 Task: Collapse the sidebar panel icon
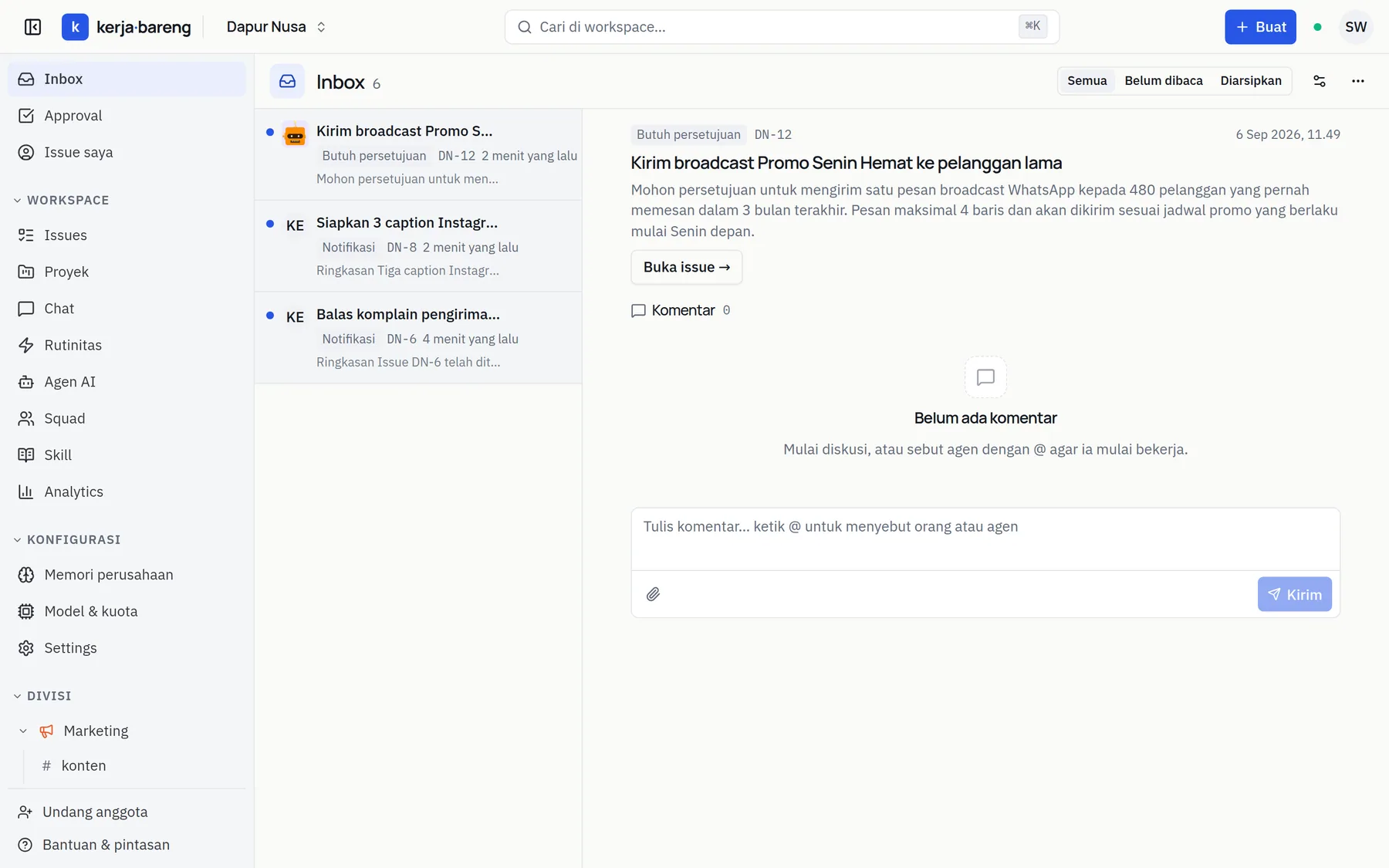[32, 27]
